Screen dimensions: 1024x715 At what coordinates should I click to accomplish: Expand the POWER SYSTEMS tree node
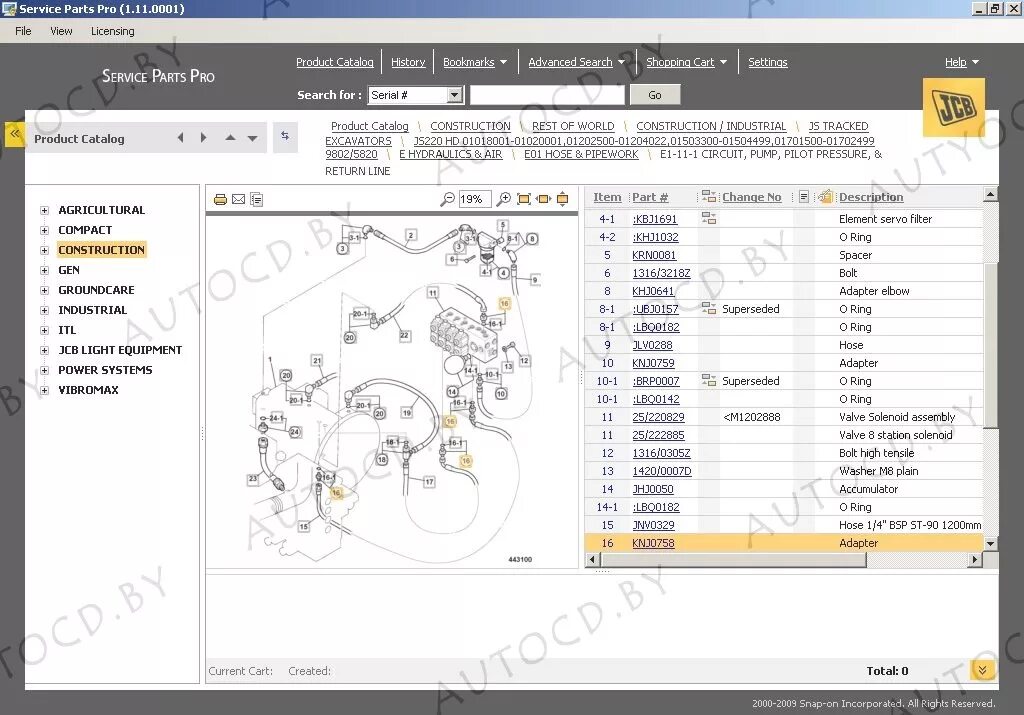point(44,370)
